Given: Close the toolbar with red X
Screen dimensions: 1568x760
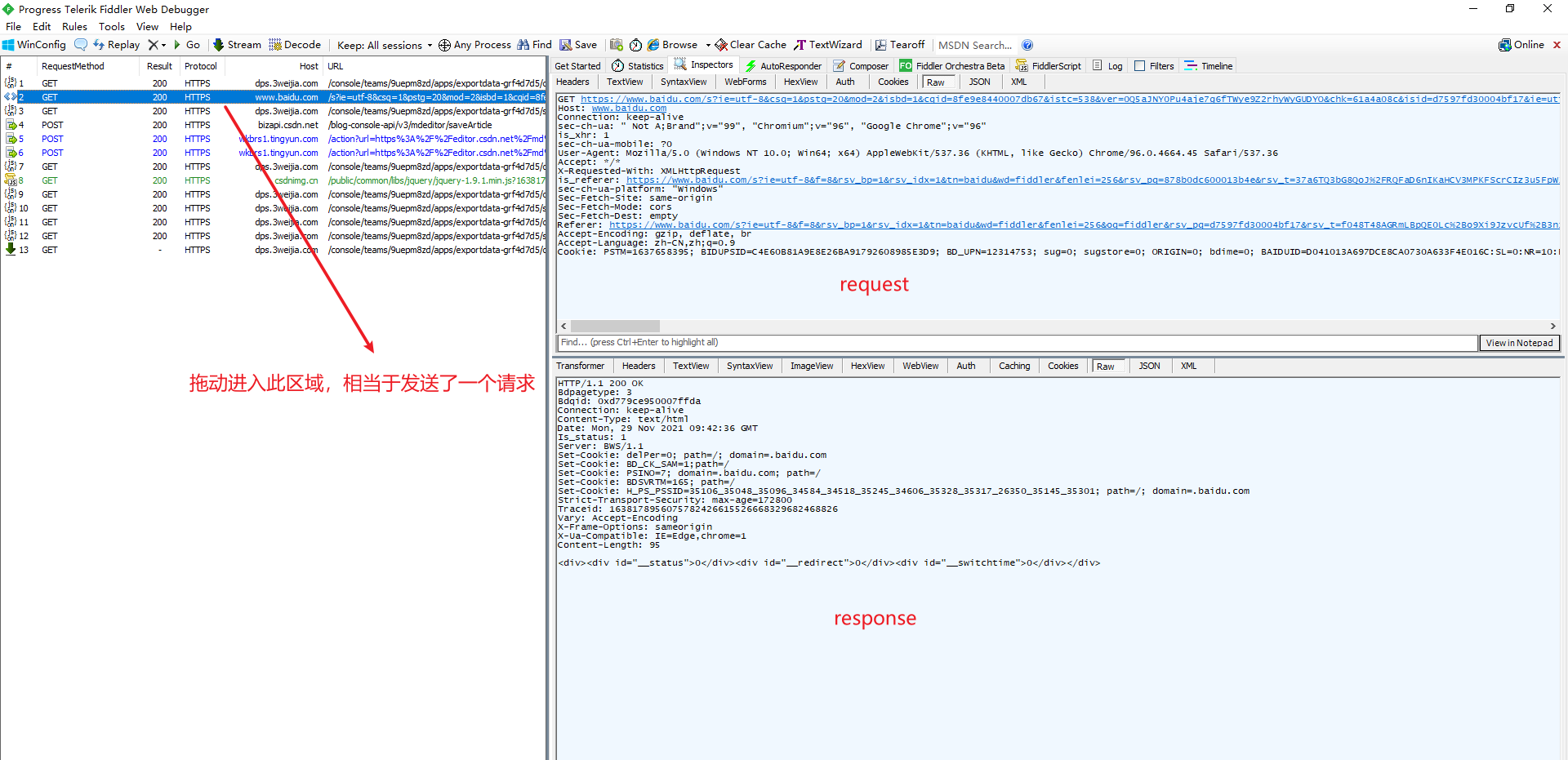Looking at the screenshot, I should pos(1557,45).
